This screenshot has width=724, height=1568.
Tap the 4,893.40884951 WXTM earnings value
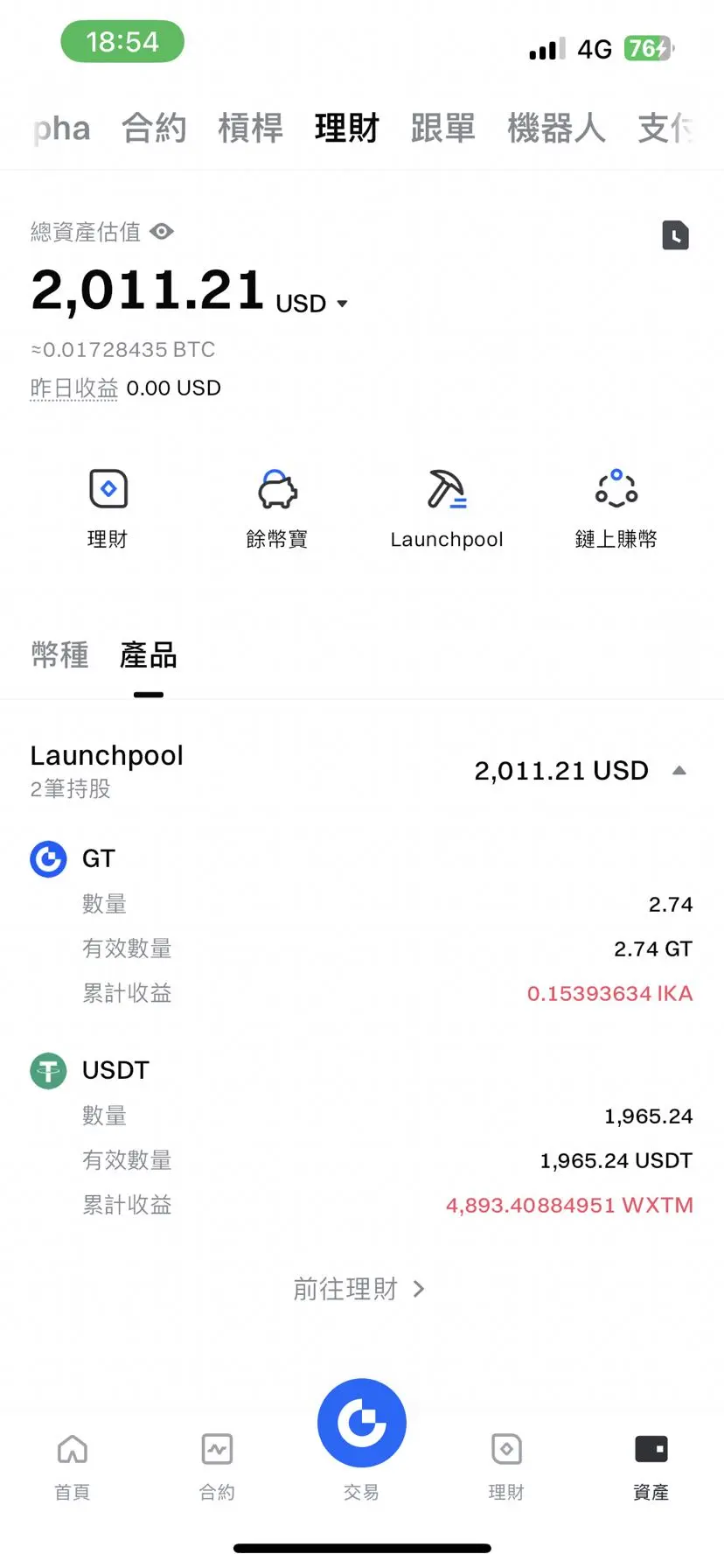tap(570, 1206)
